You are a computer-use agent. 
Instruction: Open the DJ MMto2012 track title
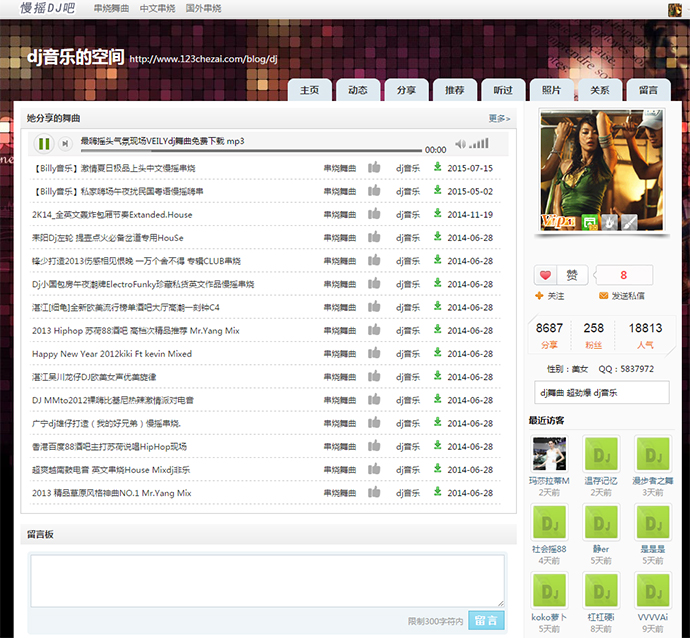[x=113, y=400]
